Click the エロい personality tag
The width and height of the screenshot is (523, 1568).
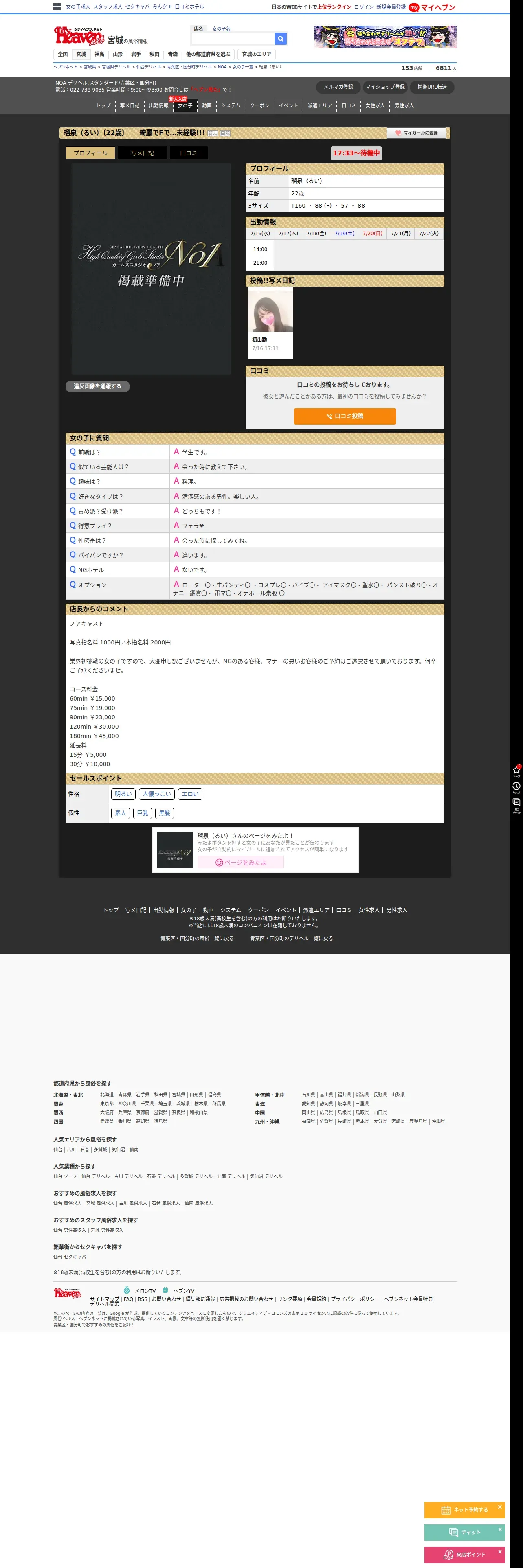(x=190, y=794)
